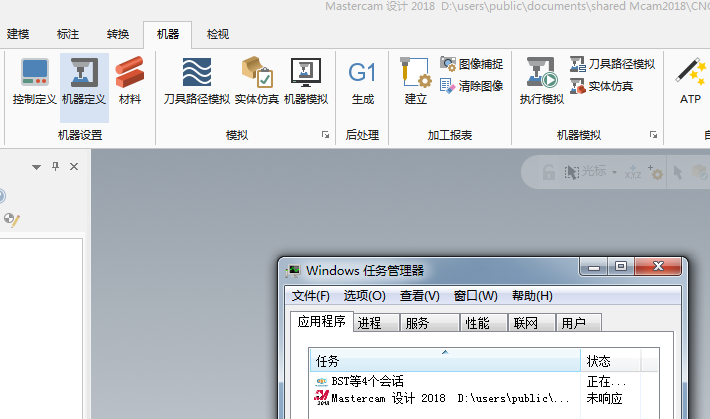Start 实体仿真 in the 模拟 group

tap(257, 82)
